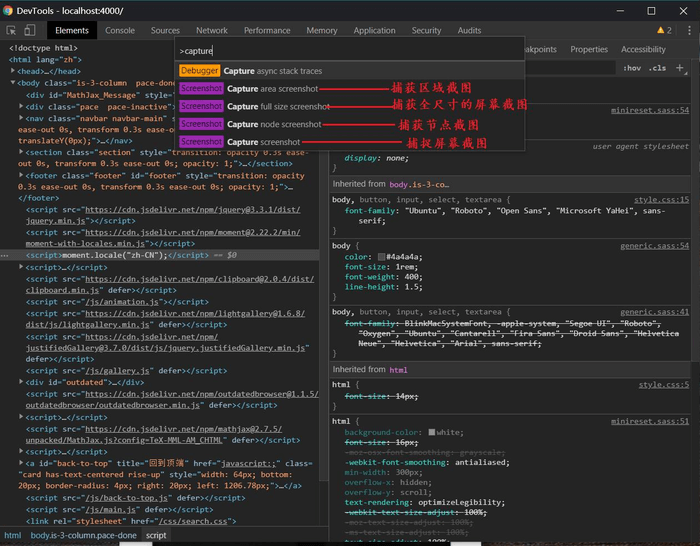
Task: Click the warnings count triangle icon
Action: pos(660,30)
